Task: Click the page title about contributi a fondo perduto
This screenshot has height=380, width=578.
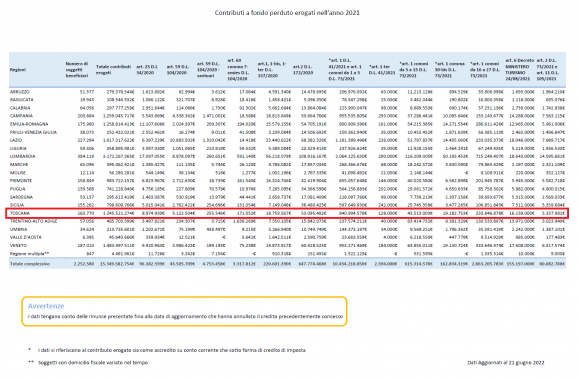Action: [x=287, y=13]
